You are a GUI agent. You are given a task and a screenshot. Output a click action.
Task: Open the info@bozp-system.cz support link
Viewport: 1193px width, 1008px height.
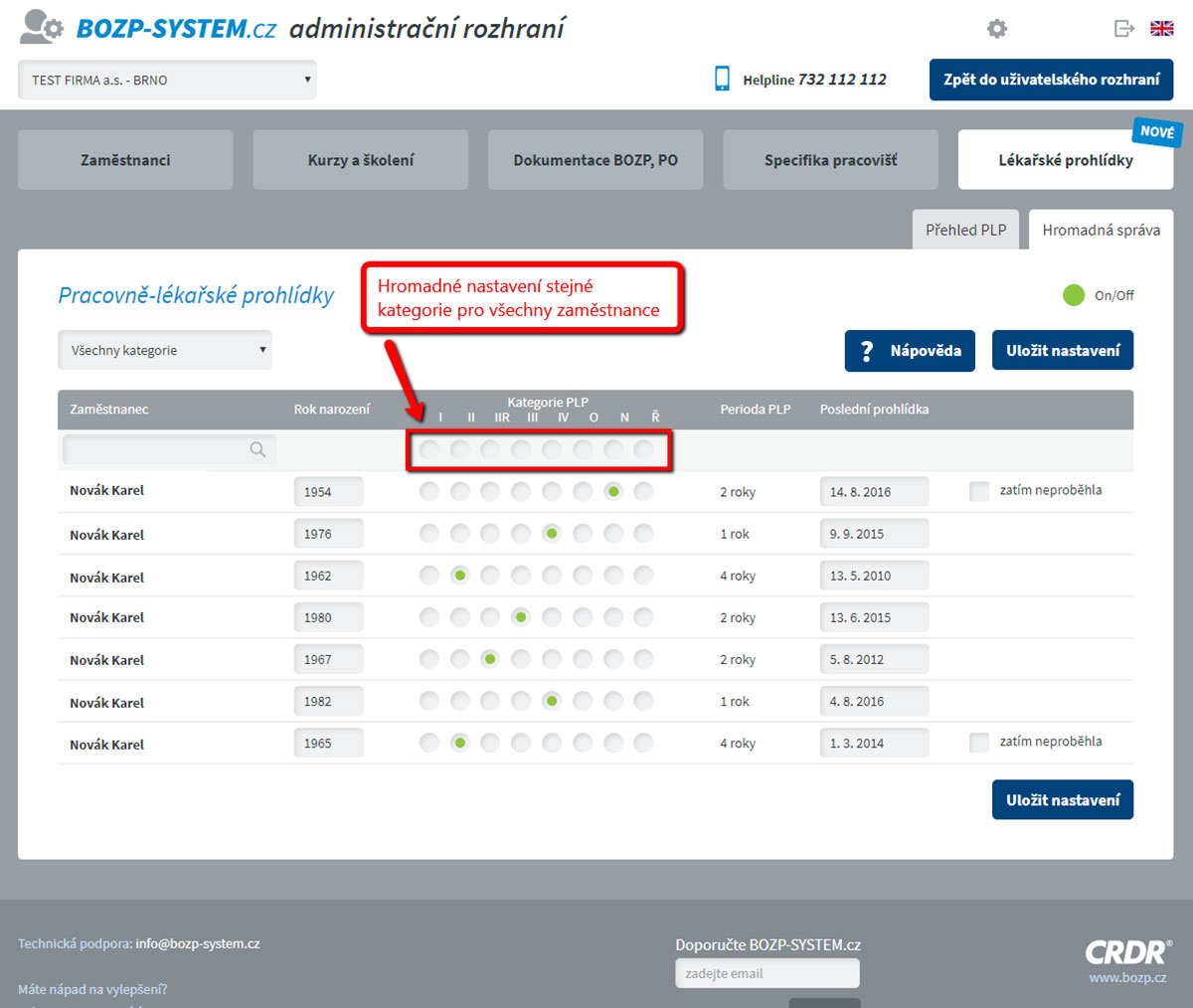[198, 943]
